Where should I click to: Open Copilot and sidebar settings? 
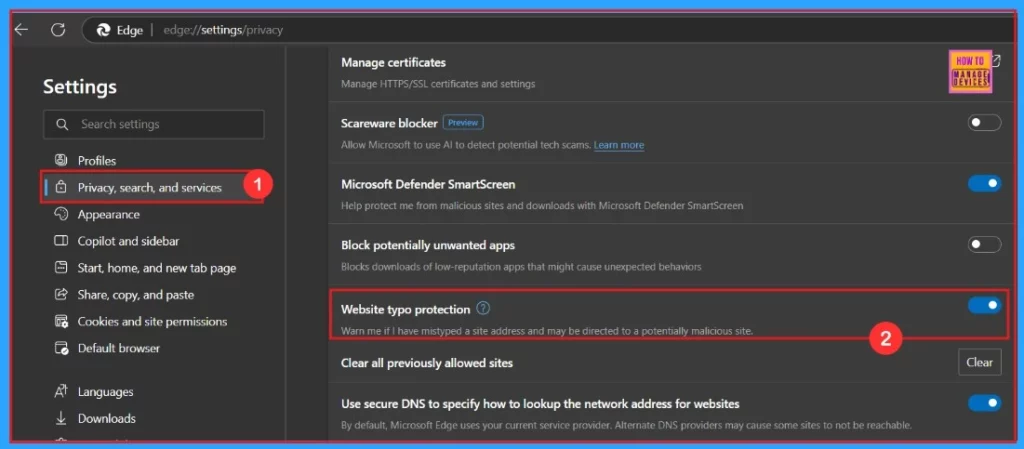pyautogui.click(x=128, y=241)
